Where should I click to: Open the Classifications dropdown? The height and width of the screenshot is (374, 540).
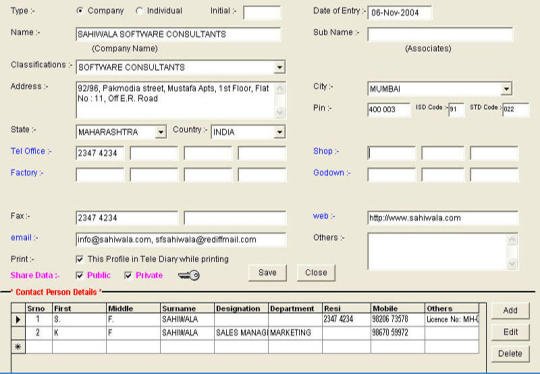279,67
